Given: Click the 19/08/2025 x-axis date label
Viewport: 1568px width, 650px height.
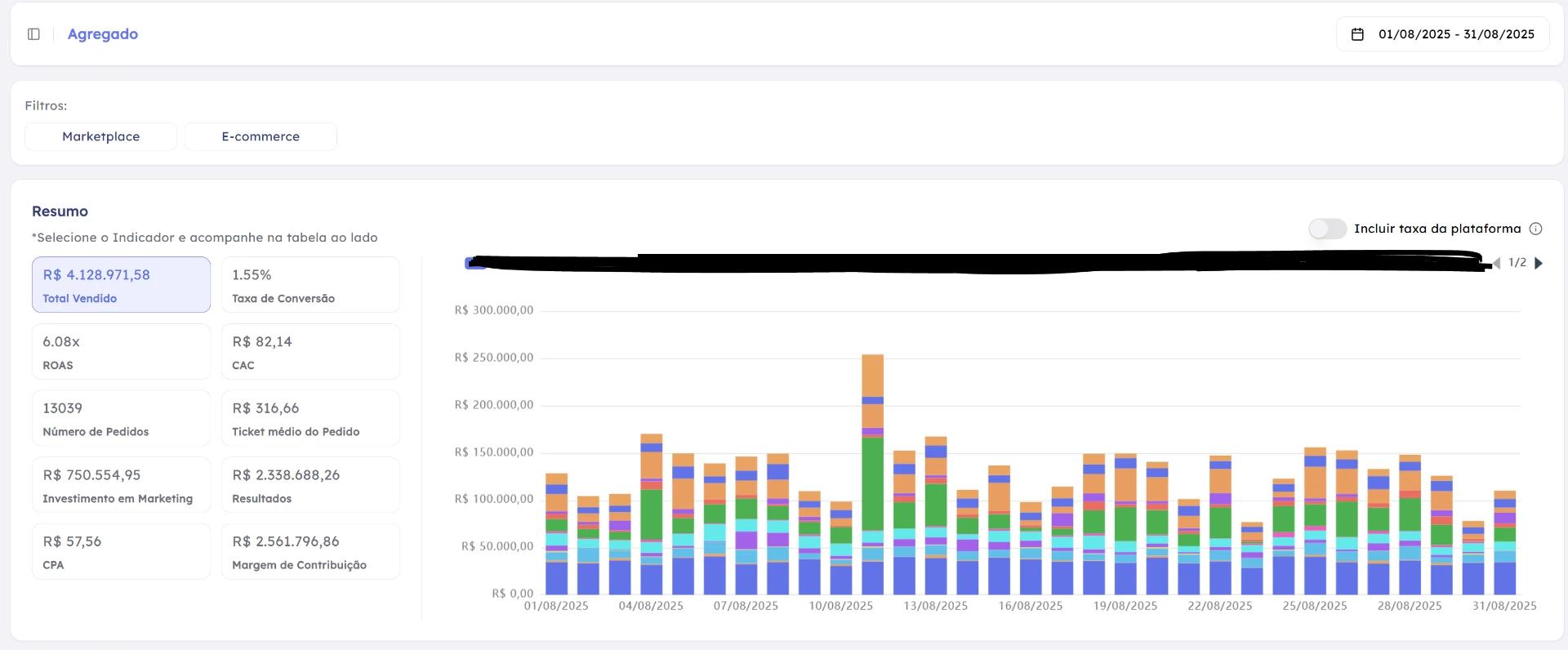Looking at the screenshot, I should pyautogui.click(x=1125, y=606).
